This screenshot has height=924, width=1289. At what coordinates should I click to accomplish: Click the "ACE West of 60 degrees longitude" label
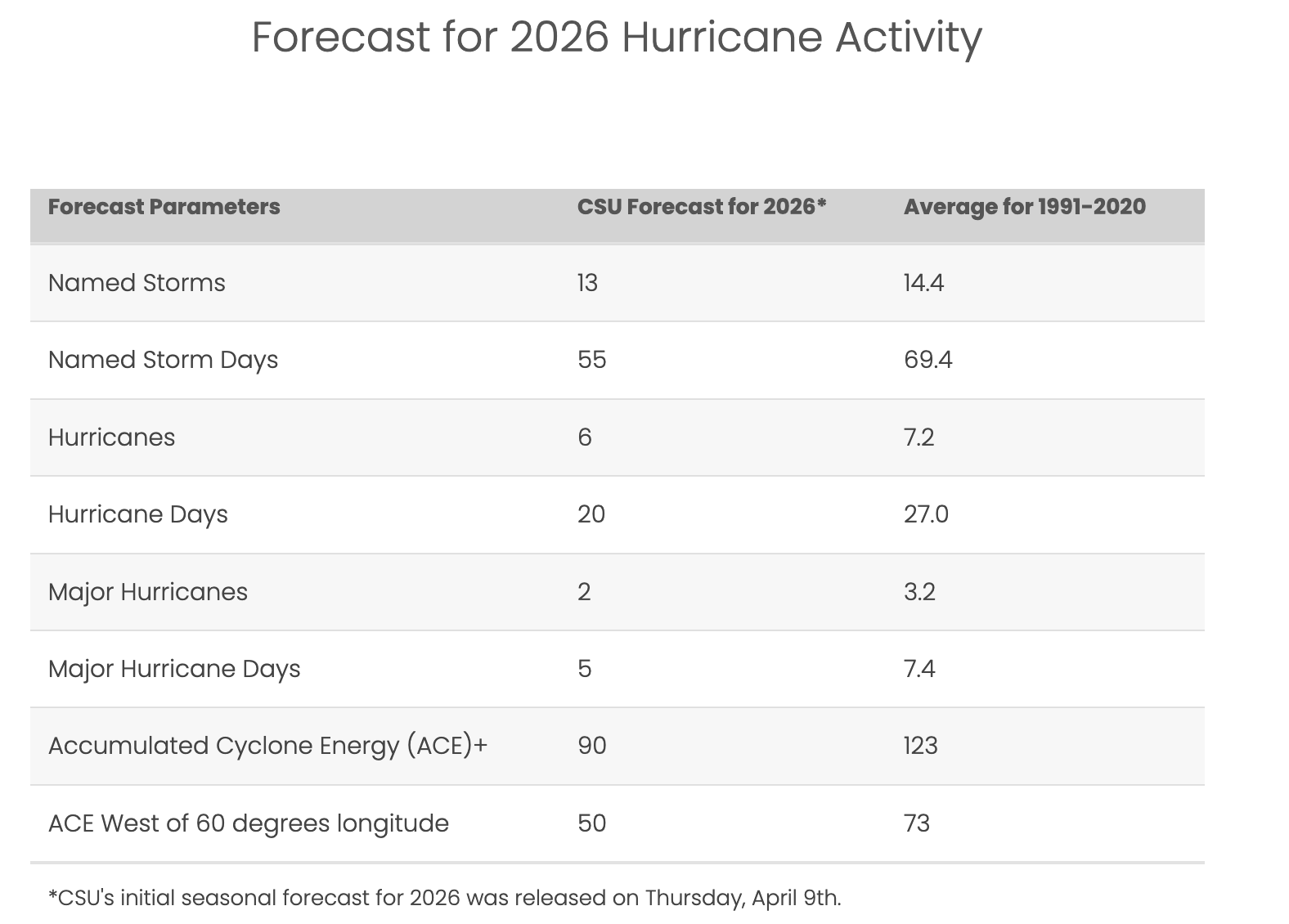pyautogui.click(x=248, y=823)
